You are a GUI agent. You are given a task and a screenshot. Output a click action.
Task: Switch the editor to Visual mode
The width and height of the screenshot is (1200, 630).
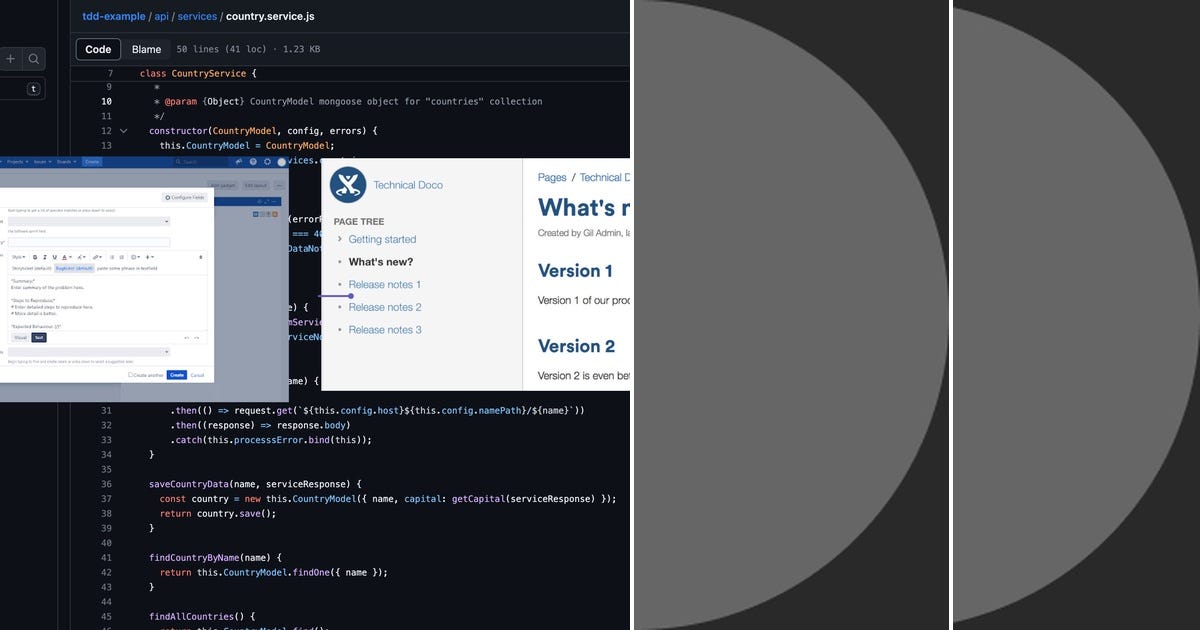(x=21, y=337)
